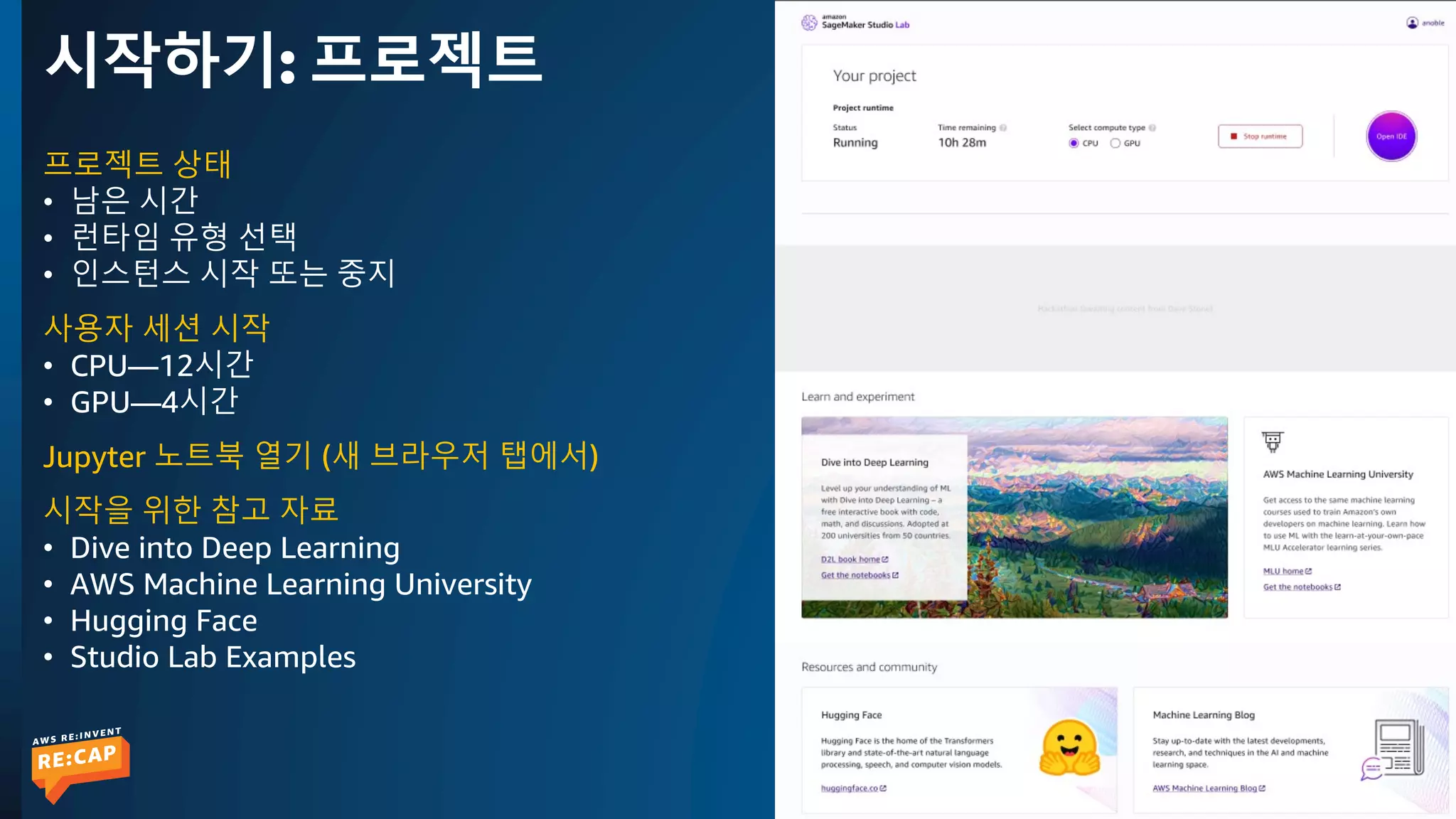Click the Select compute type info icon
The width and height of the screenshot is (1456, 819).
click(x=1152, y=128)
